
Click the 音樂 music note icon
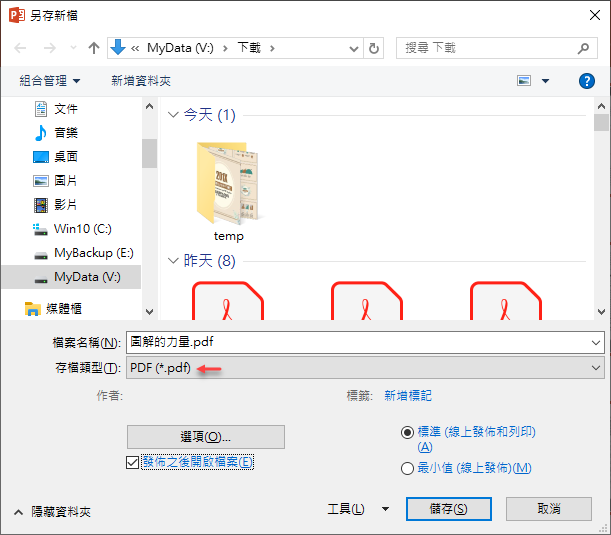tap(41, 133)
